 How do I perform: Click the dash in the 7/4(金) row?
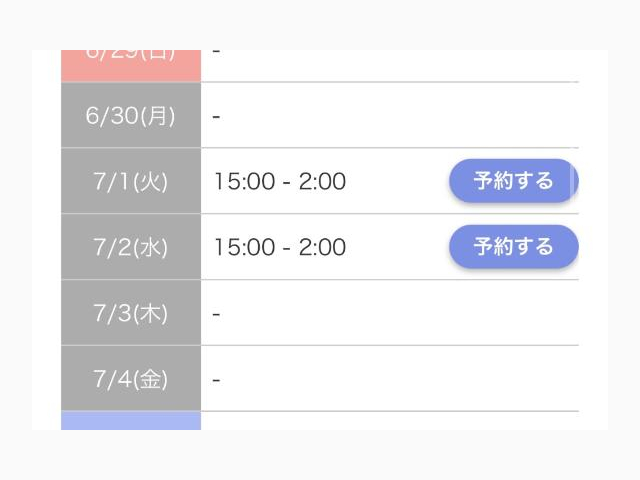(x=216, y=380)
